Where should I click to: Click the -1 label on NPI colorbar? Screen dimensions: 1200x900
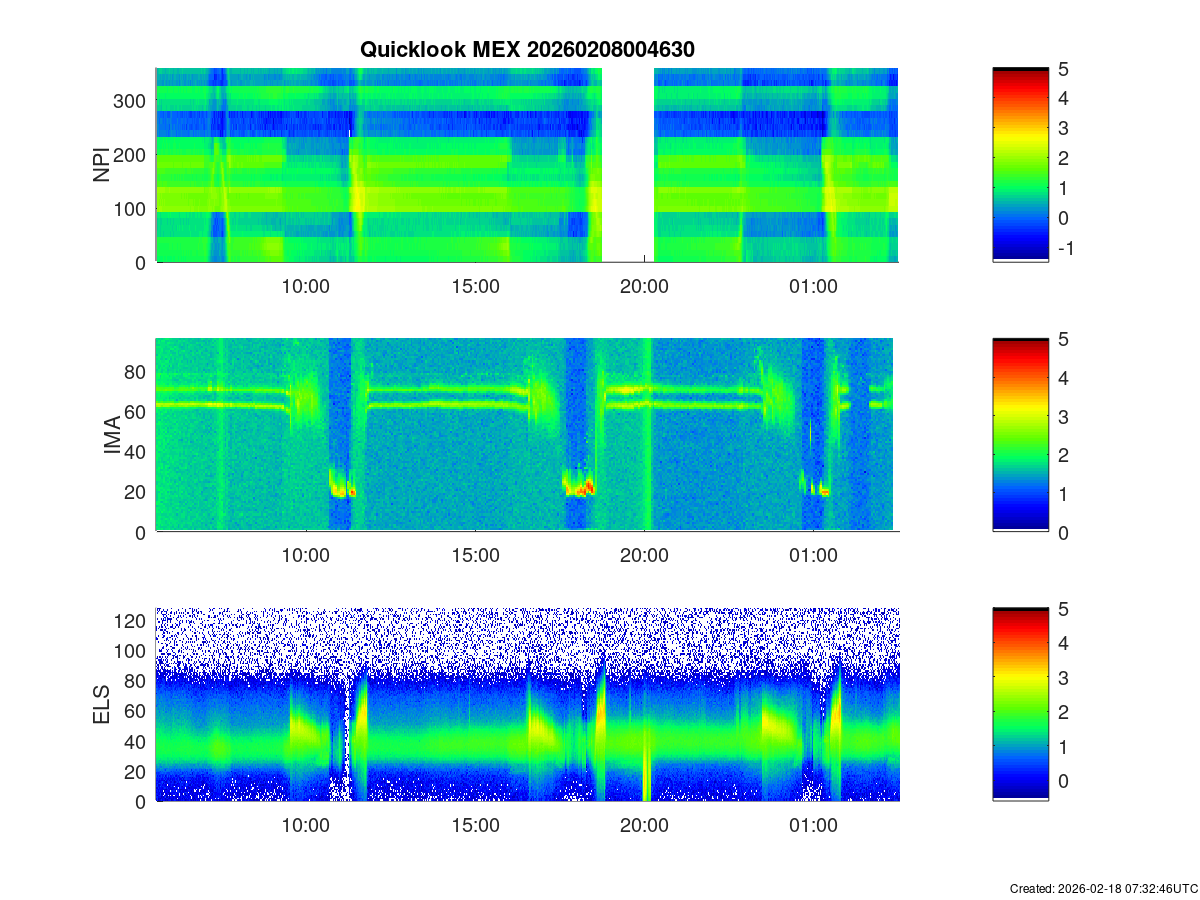click(1067, 249)
